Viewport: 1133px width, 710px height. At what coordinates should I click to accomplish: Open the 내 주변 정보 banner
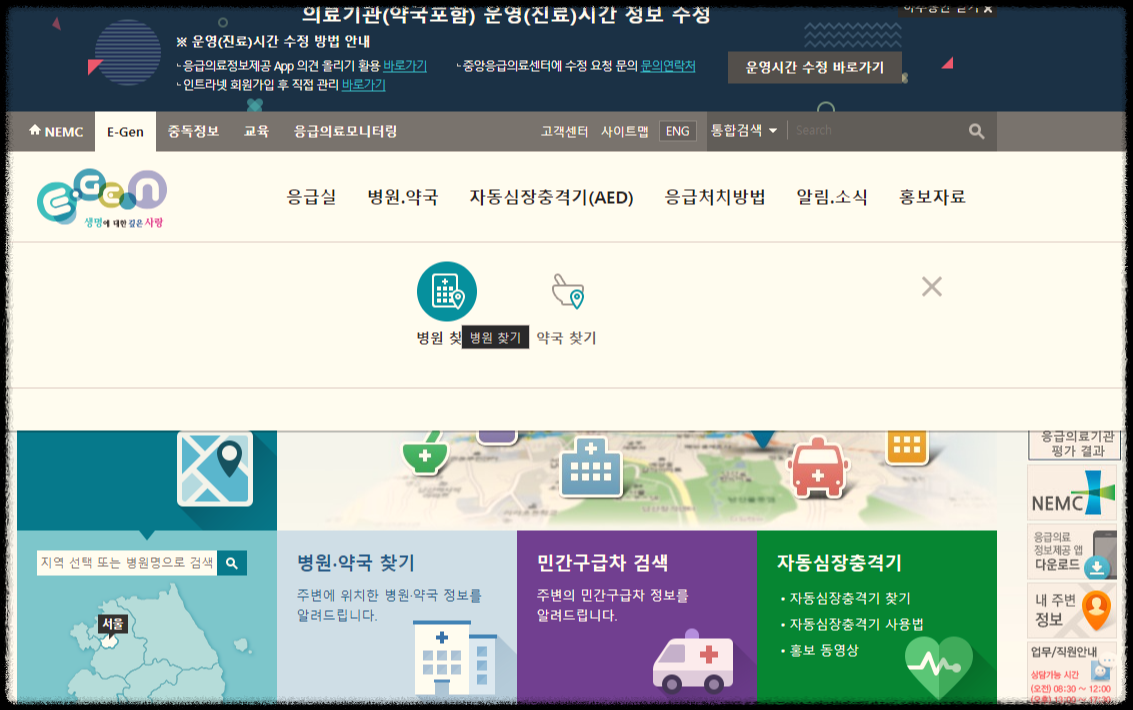click(1072, 610)
